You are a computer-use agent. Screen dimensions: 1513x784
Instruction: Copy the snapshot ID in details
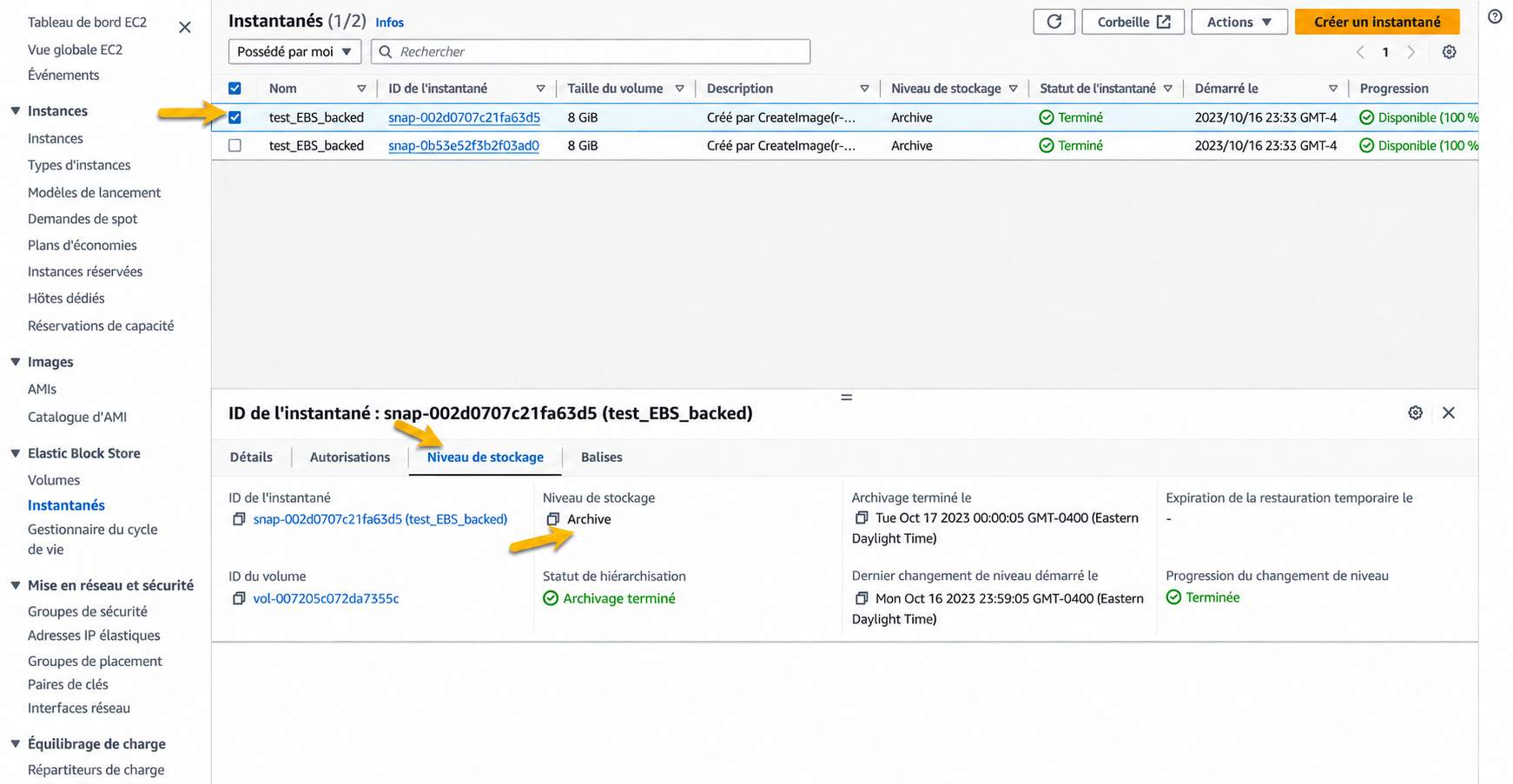(239, 519)
